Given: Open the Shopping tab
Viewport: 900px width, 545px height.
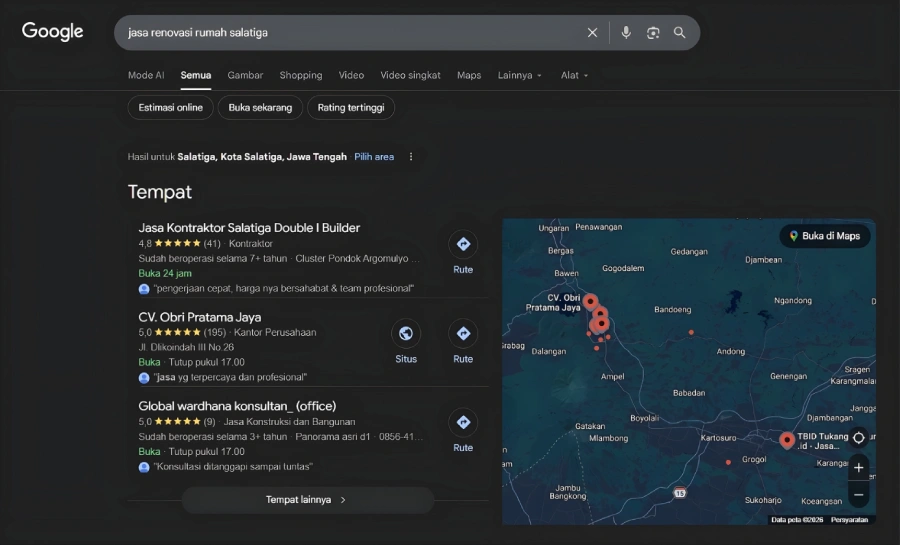Looking at the screenshot, I should pyautogui.click(x=301, y=75).
